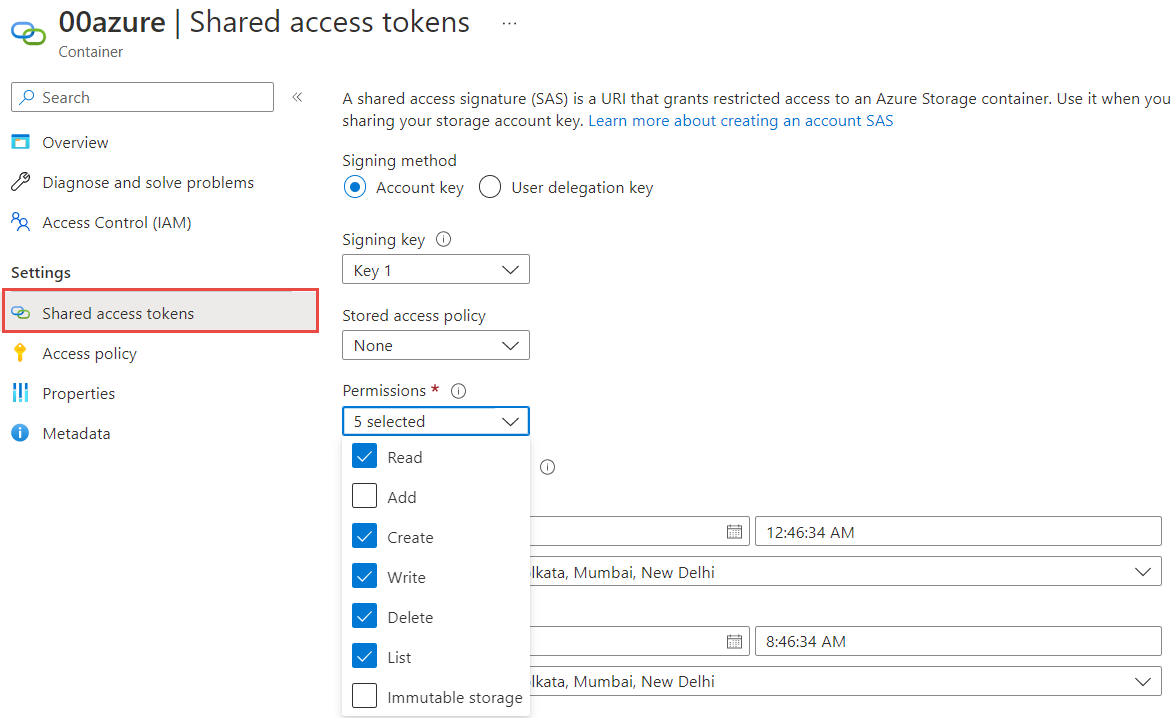Open the Stored access policy dropdown

pyautogui.click(x=435, y=345)
